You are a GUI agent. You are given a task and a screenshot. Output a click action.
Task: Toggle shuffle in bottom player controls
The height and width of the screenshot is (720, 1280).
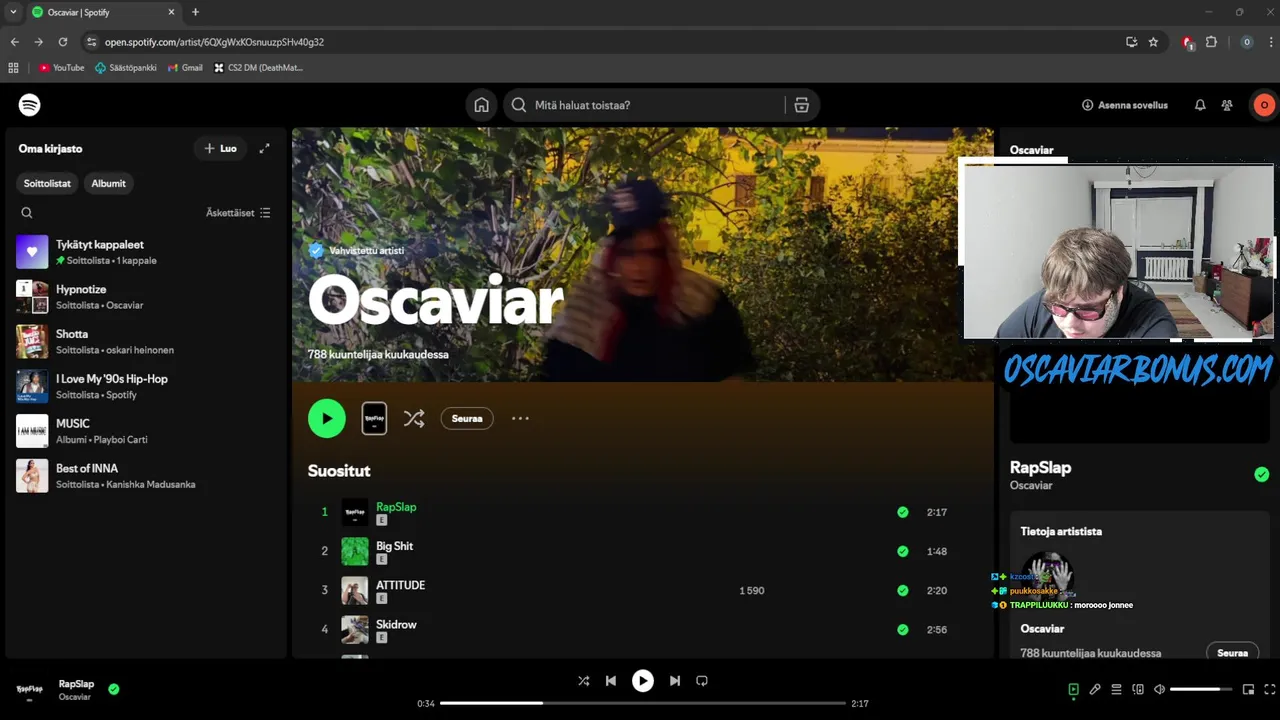click(583, 681)
